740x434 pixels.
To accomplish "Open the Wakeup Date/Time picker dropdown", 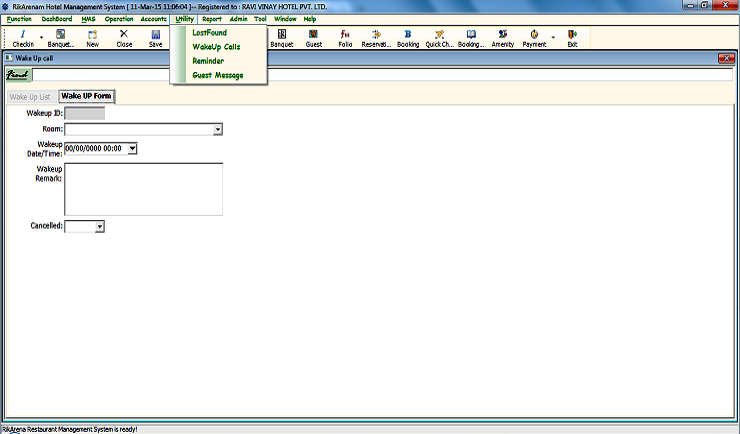I will 131,149.
